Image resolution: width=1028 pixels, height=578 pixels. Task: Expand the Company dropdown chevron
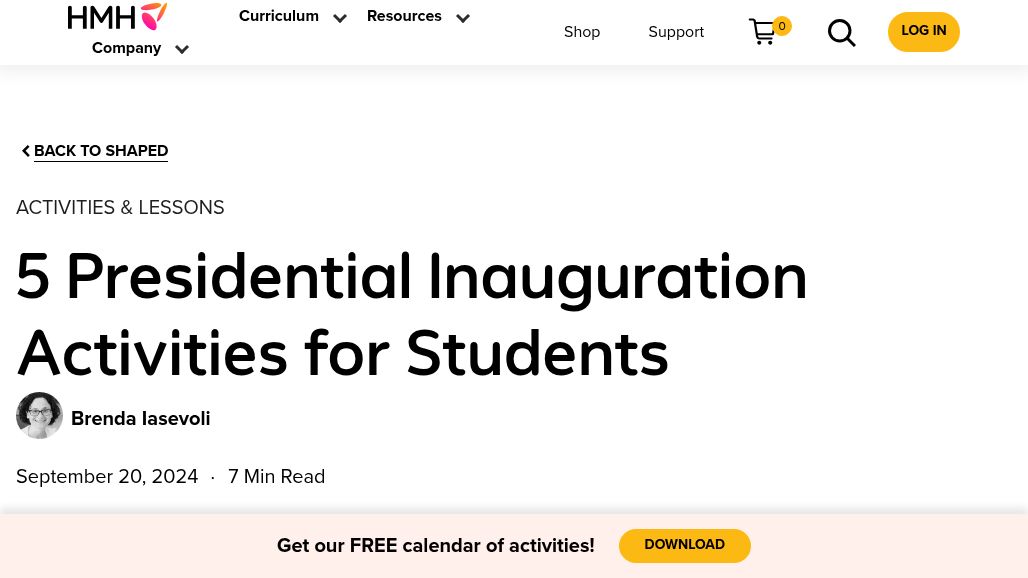pyautogui.click(x=182, y=49)
